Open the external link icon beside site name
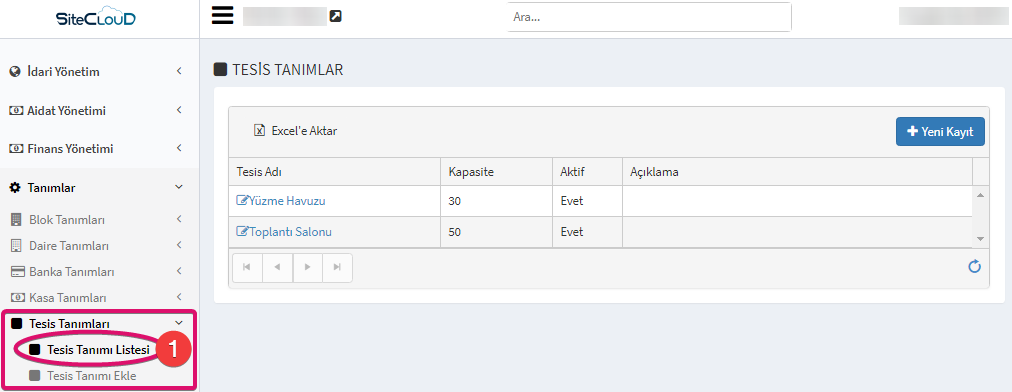1012x392 pixels. (335, 16)
